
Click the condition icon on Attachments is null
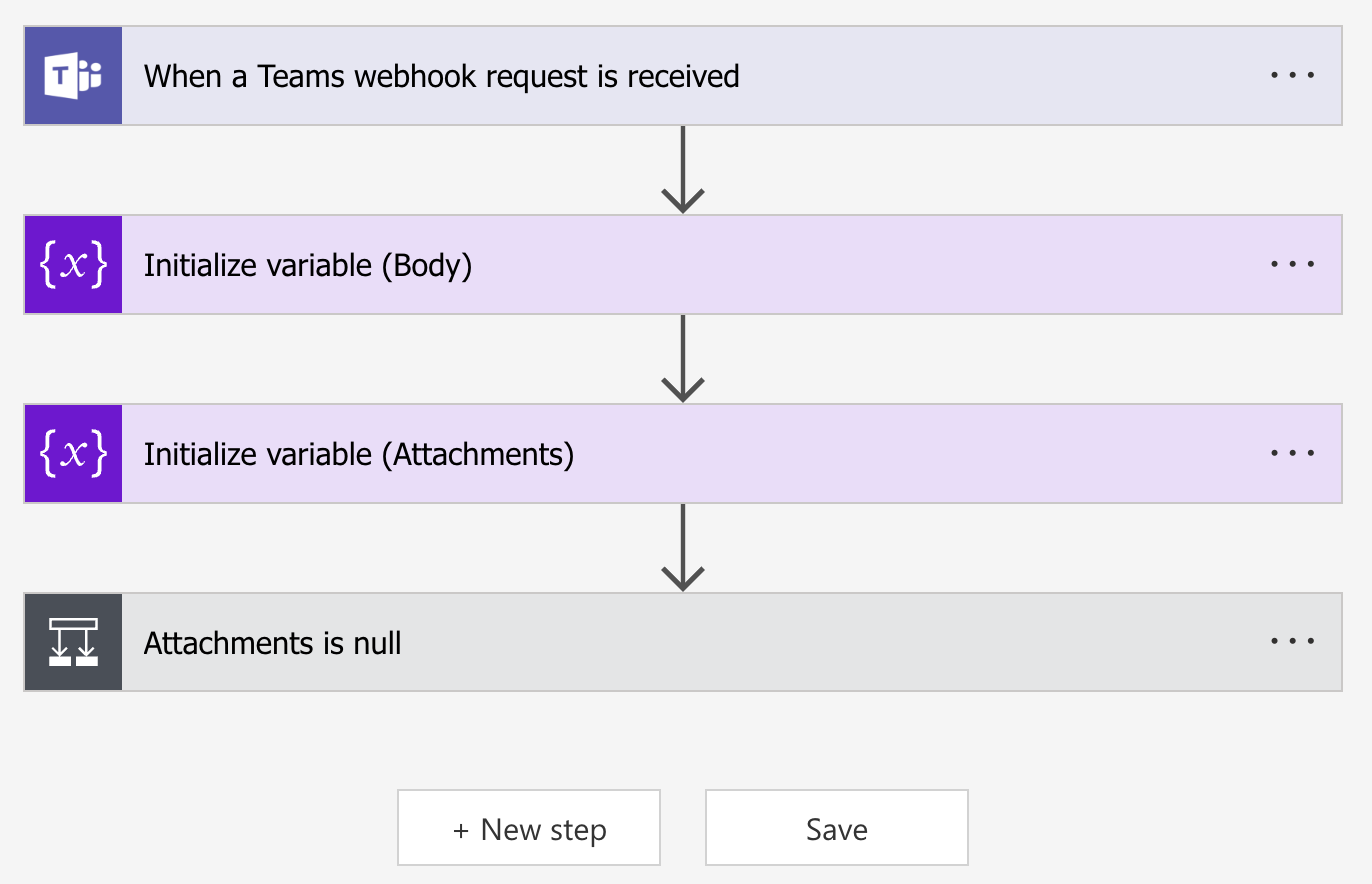[73, 642]
